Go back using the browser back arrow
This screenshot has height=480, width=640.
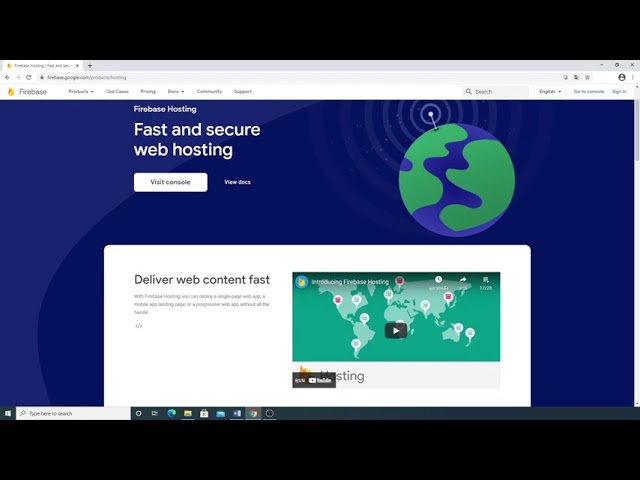pyautogui.click(x=7, y=77)
